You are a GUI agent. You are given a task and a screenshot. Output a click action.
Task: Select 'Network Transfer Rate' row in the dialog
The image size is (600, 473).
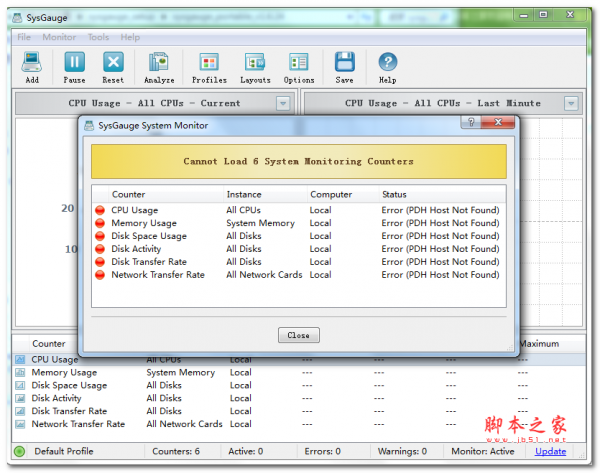point(298,275)
